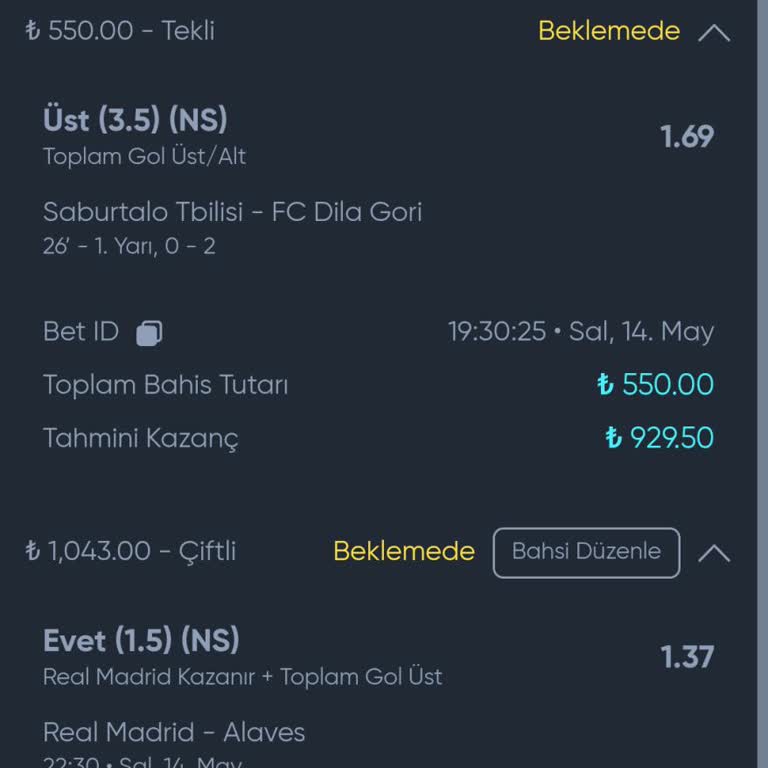Click Beklemede status of the Çiftli bet

(x=404, y=551)
